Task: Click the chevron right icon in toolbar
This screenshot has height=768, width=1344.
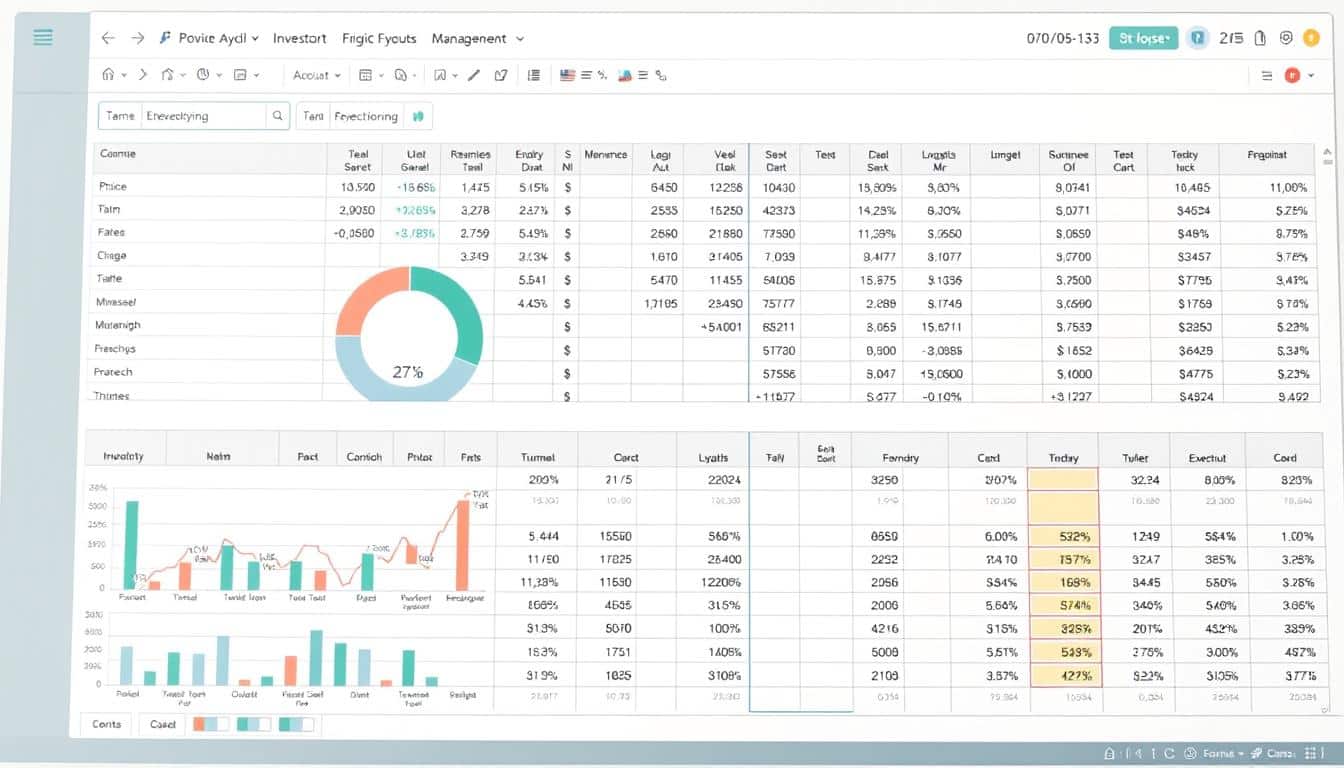Action: tap(143, 75)
